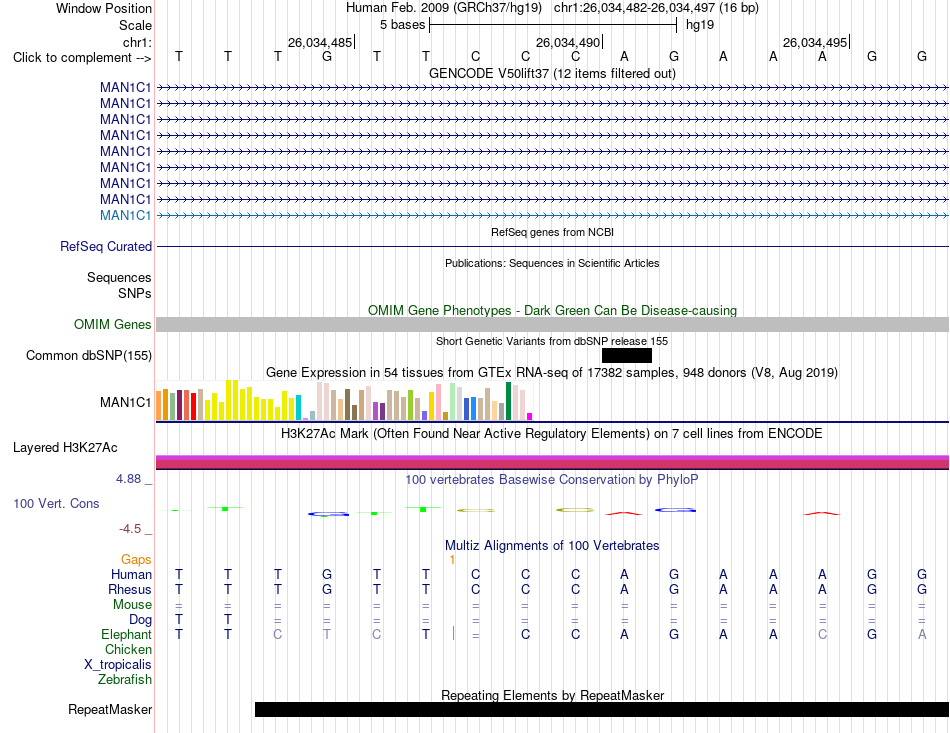Click the Zebrafish alignment row label
Image resolution: width=950 pixels, height=733 pixels.
click(125, 680)
